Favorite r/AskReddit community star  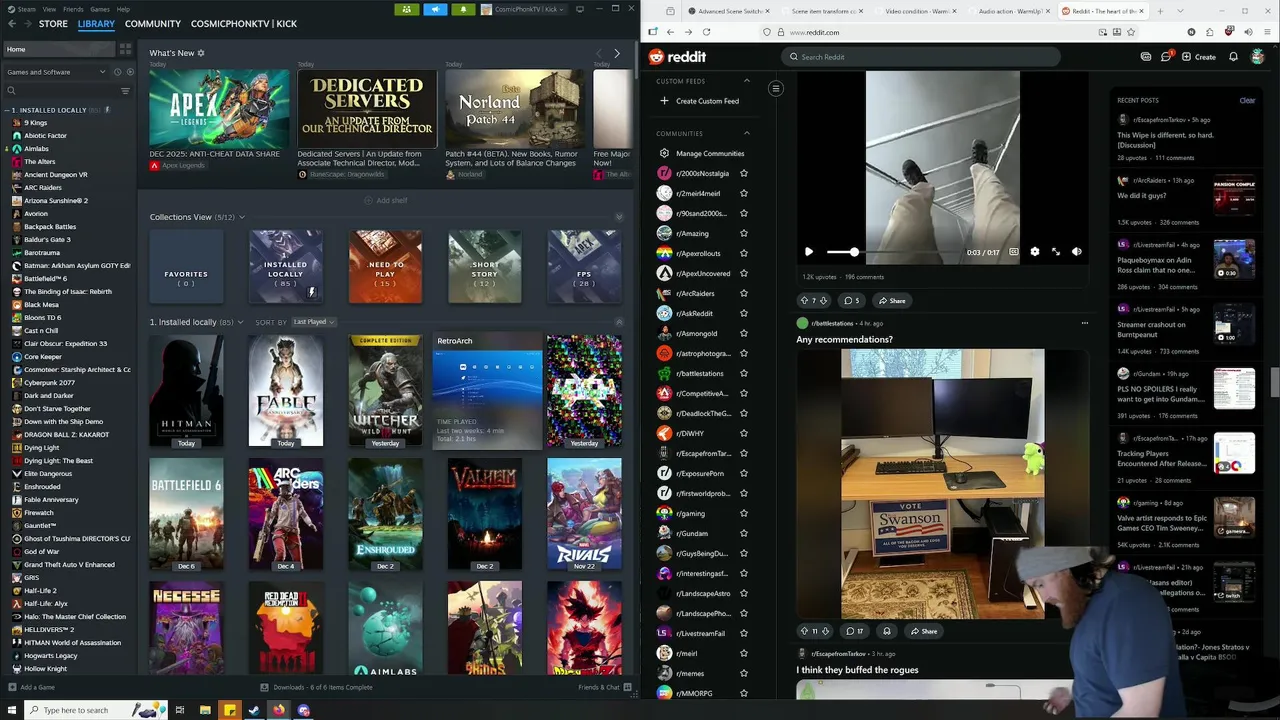pyautogui.click(x=743, y=313)
